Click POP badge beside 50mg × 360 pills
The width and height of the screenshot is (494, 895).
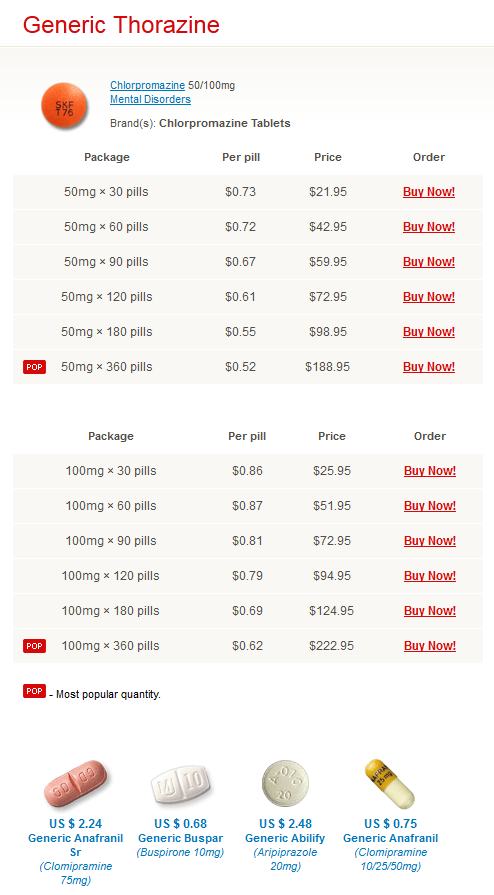pos(34,367)
